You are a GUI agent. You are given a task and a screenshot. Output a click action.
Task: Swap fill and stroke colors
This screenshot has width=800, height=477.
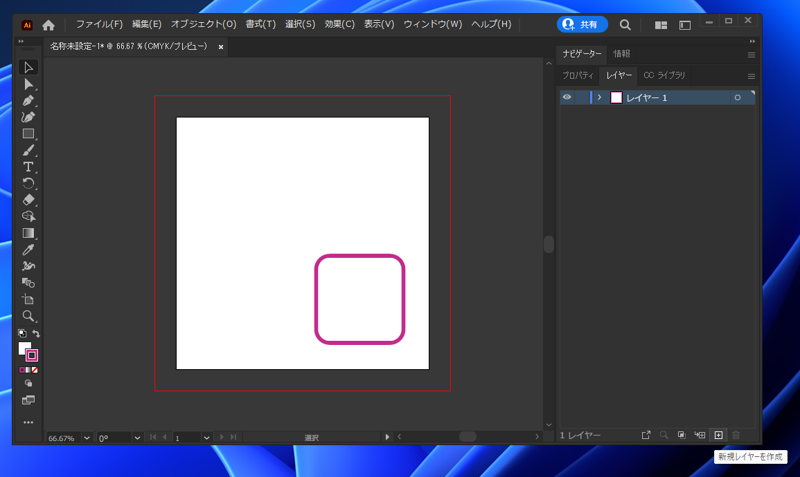point(36,333)
